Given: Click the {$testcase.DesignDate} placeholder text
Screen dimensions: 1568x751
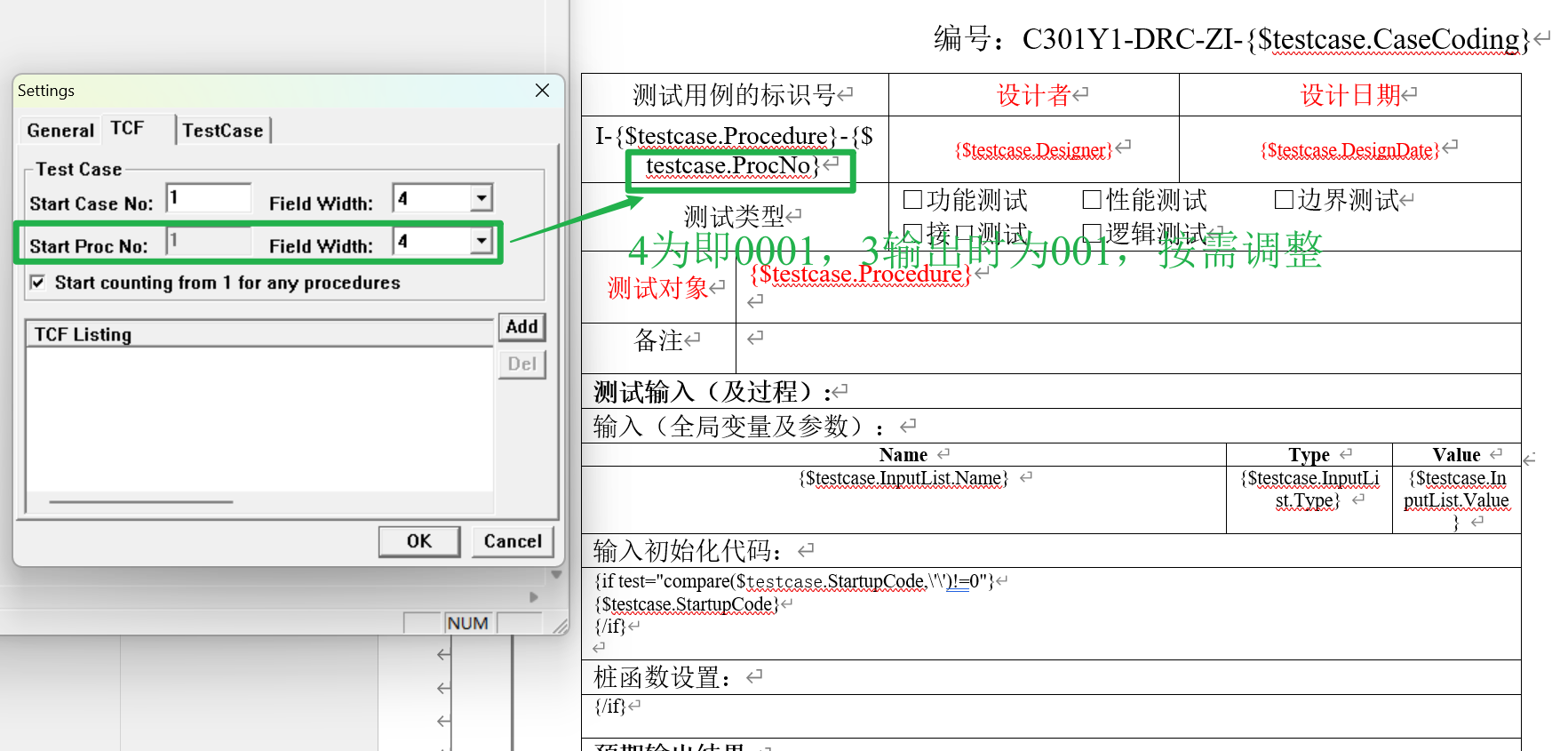Looking at the screenshot, I should coord(1349,149).
